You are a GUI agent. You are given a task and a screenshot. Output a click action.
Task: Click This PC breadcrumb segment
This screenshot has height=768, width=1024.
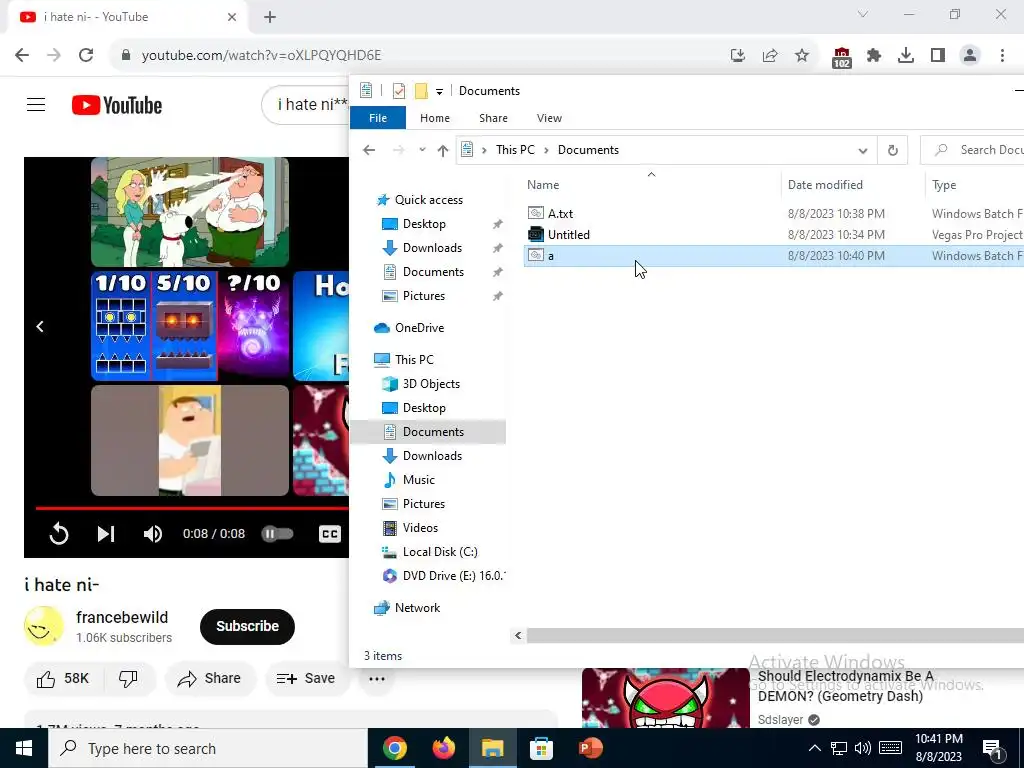click(x=515, y=150)
